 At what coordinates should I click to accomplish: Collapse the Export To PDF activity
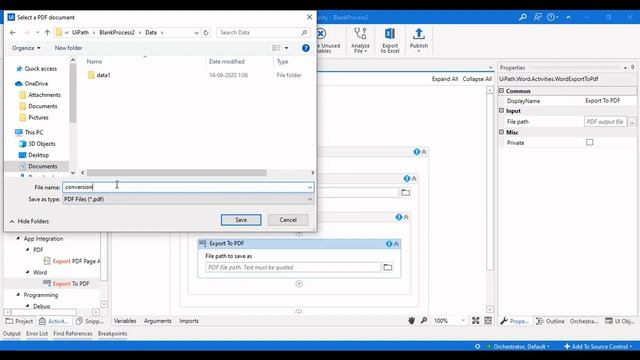[x=396, y=244]
